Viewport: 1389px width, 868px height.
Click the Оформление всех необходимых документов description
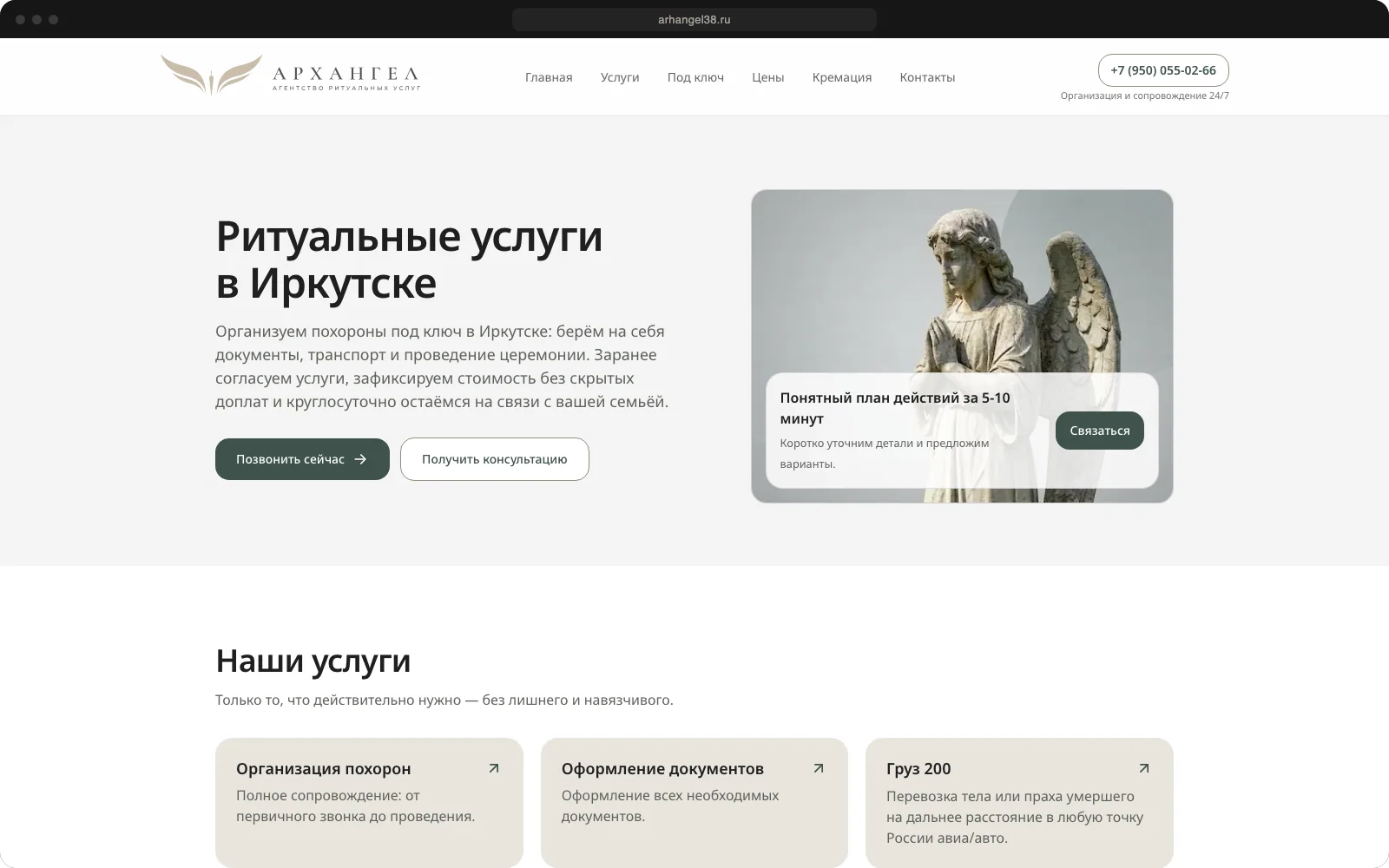click(670, 806)
